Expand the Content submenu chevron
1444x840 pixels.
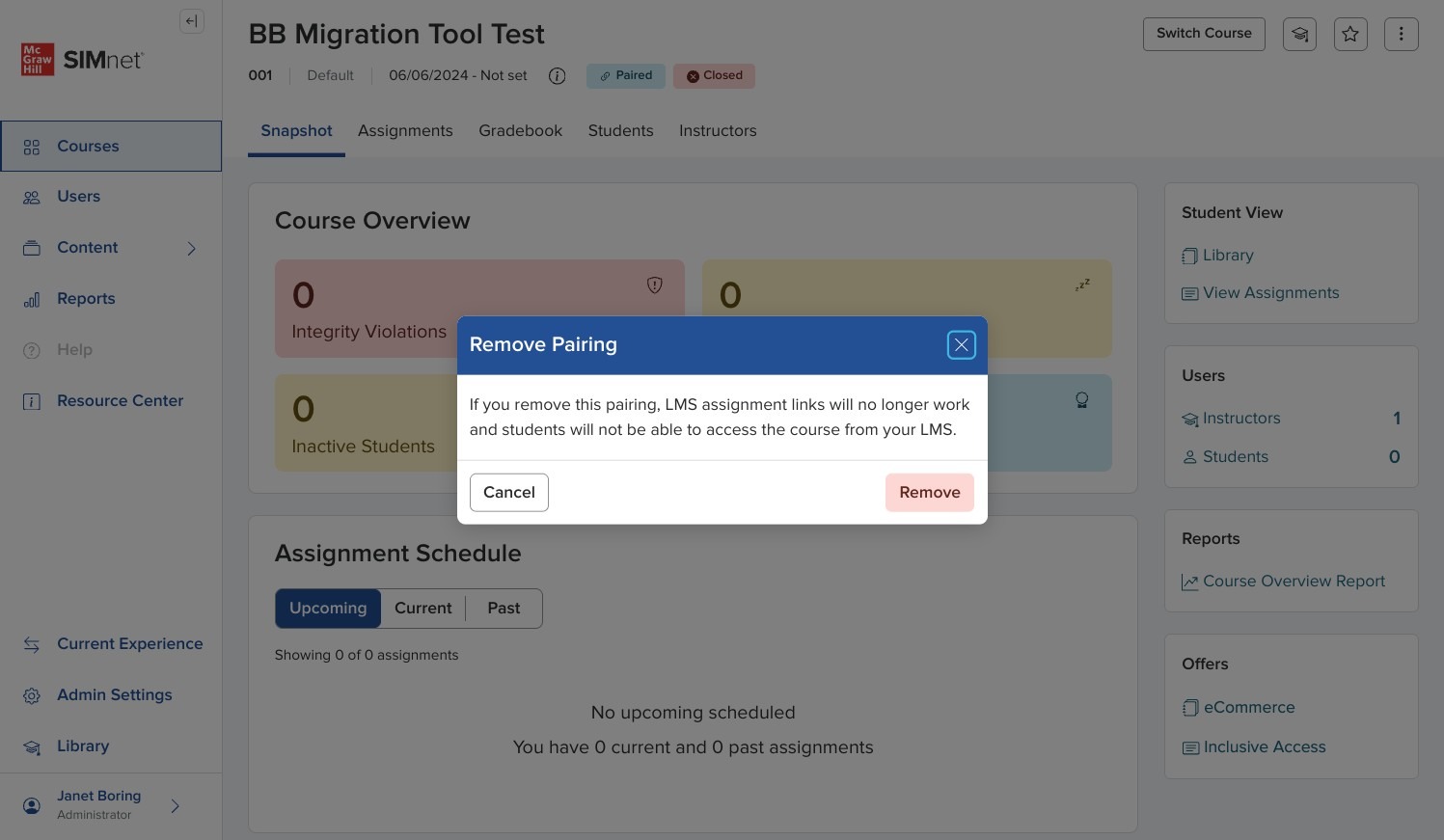[x=192, y=249]
